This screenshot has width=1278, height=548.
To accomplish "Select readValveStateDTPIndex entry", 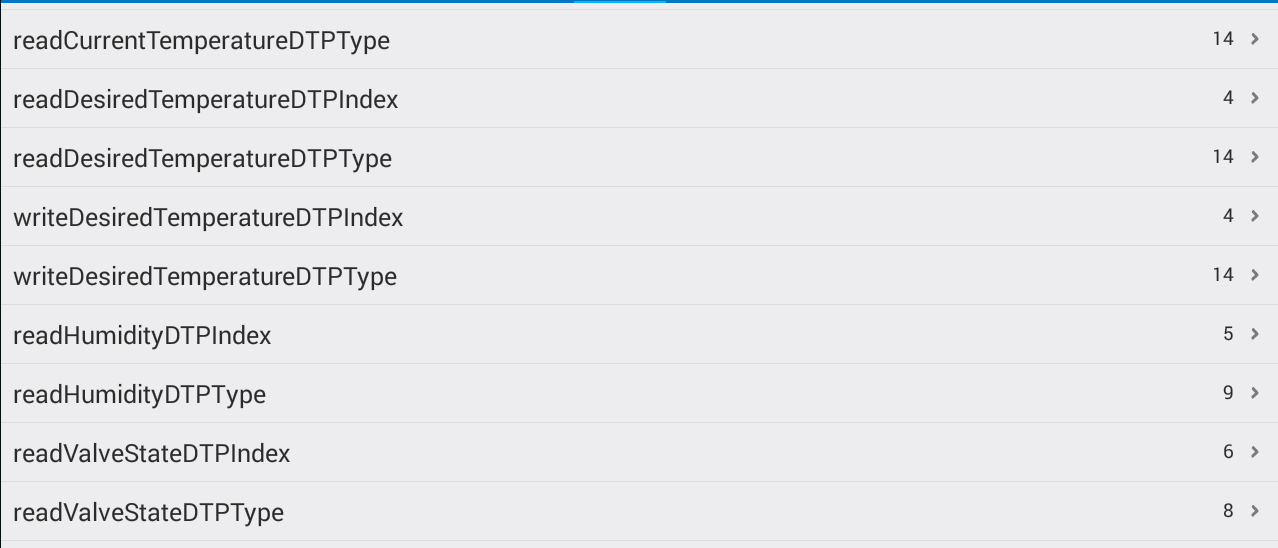I will [151, 454].
